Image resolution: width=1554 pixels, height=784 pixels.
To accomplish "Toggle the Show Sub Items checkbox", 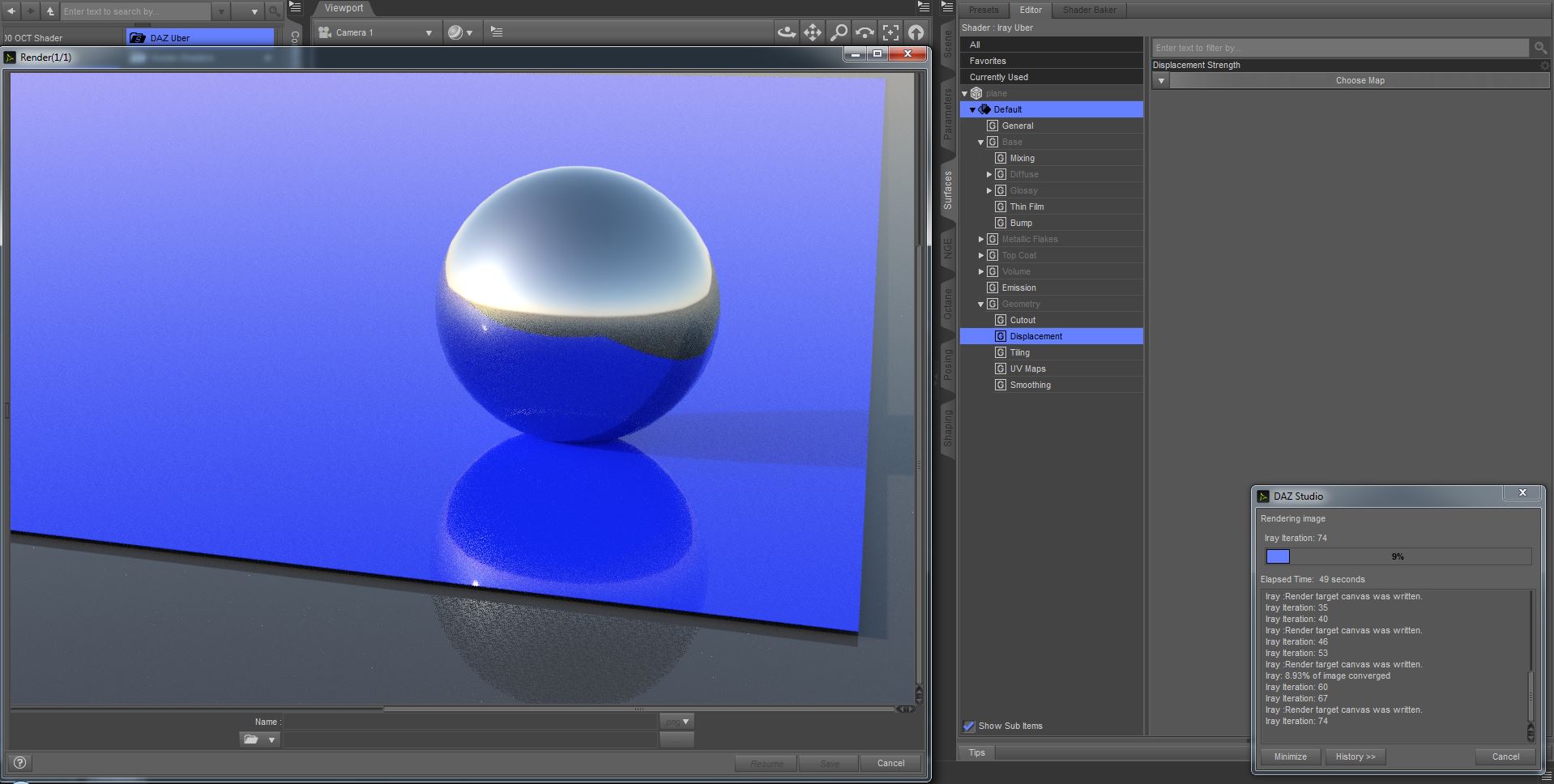I will (x=969, y=726).
